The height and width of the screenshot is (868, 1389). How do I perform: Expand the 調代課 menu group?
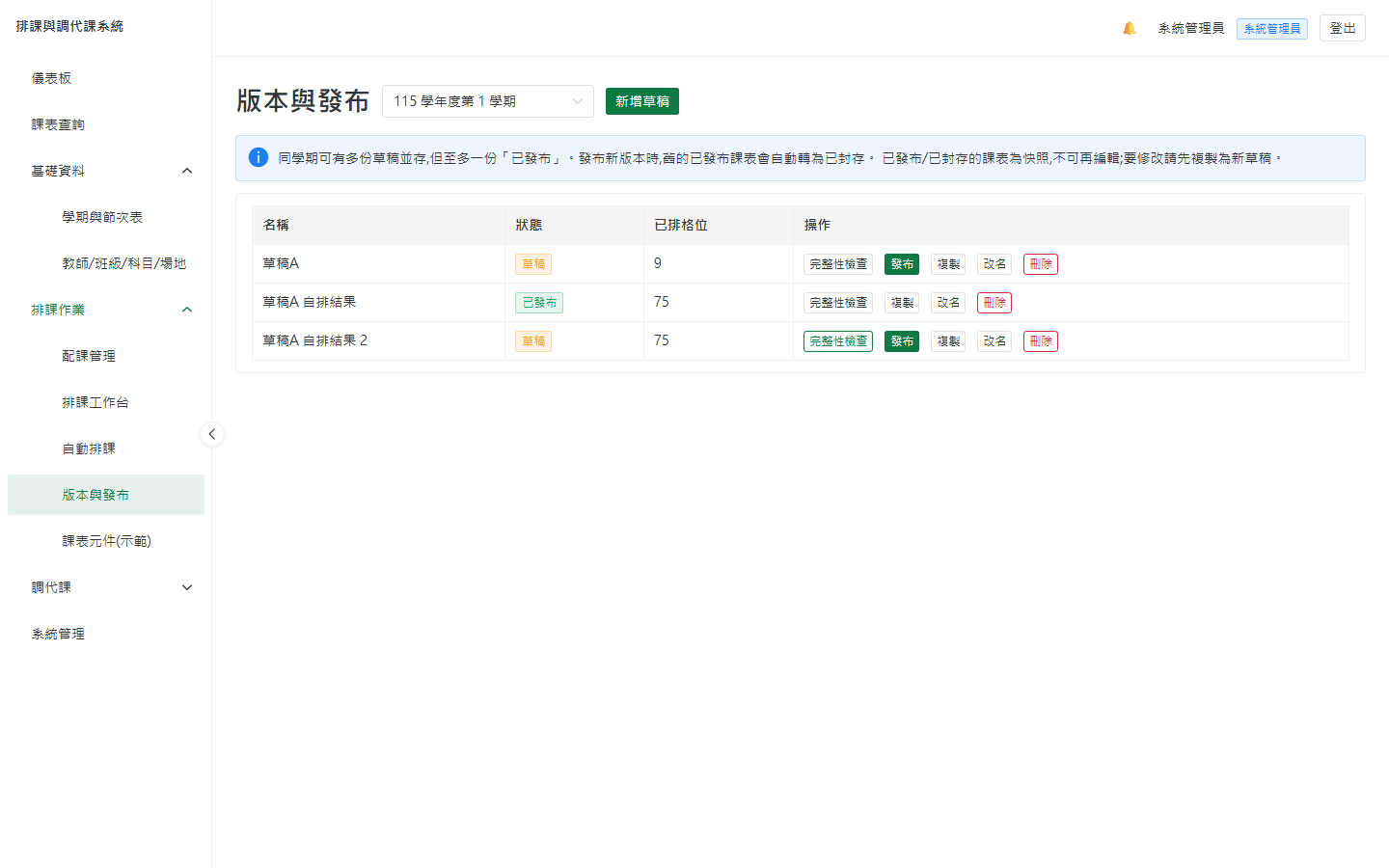tap(106, 587)
